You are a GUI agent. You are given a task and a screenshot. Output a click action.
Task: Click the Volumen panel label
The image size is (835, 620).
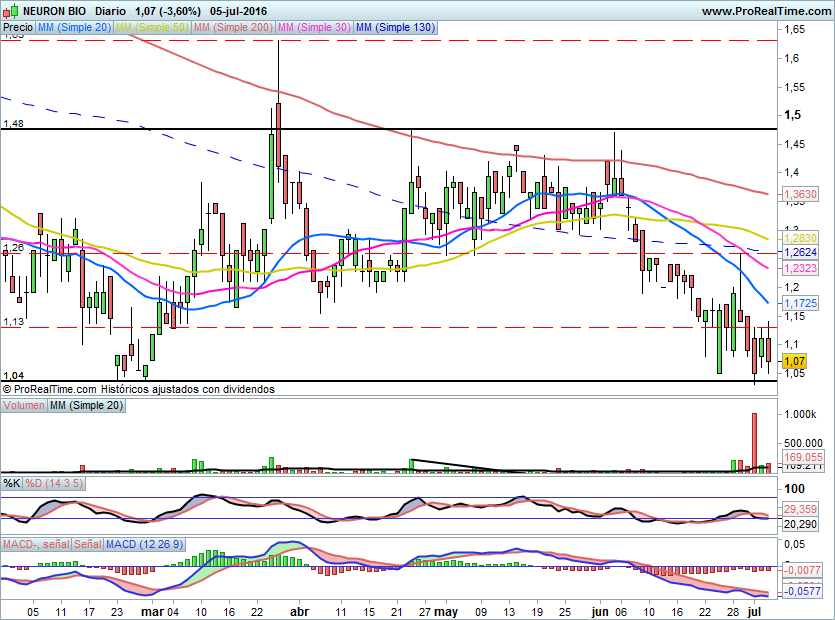pyautogui.click(x=24, y=405)
